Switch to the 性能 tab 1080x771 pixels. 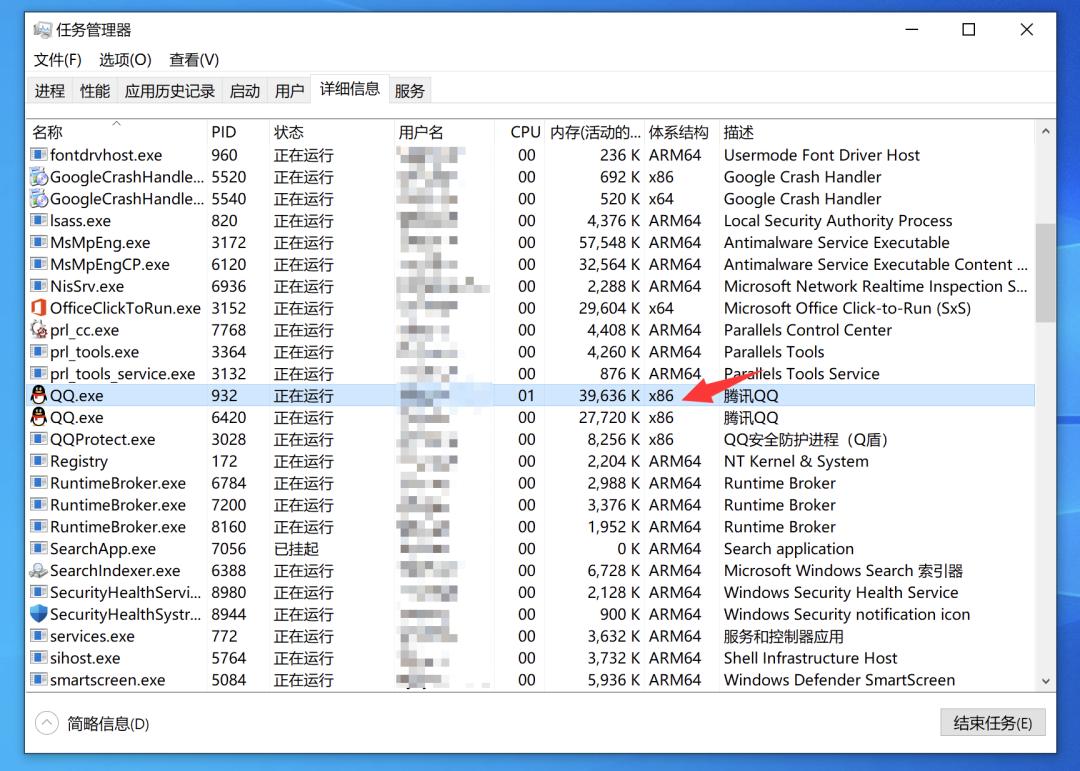pyautogui.click(x=95, y=91)
